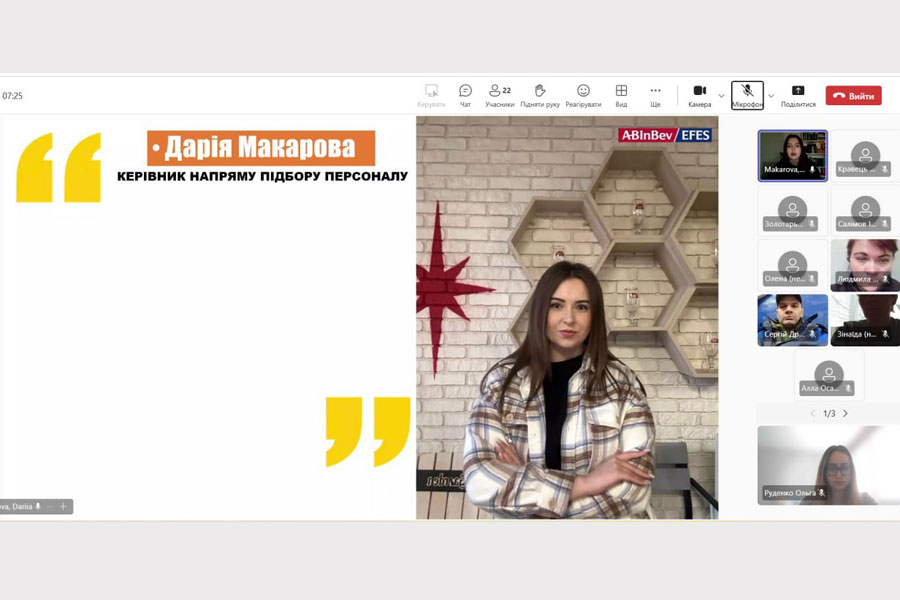Click the Дарія Макарова name banner
The image size is (900, 600).
pyautogui.click(x=261, y=148)
